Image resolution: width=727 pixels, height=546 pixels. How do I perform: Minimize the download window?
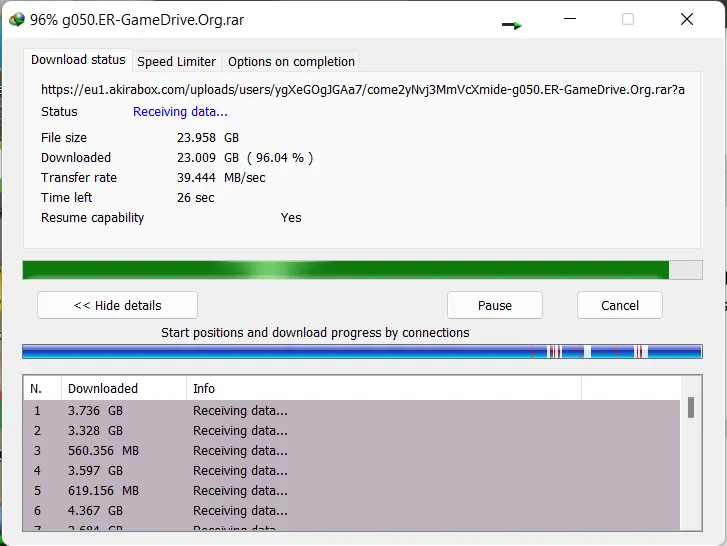point(570,19)
